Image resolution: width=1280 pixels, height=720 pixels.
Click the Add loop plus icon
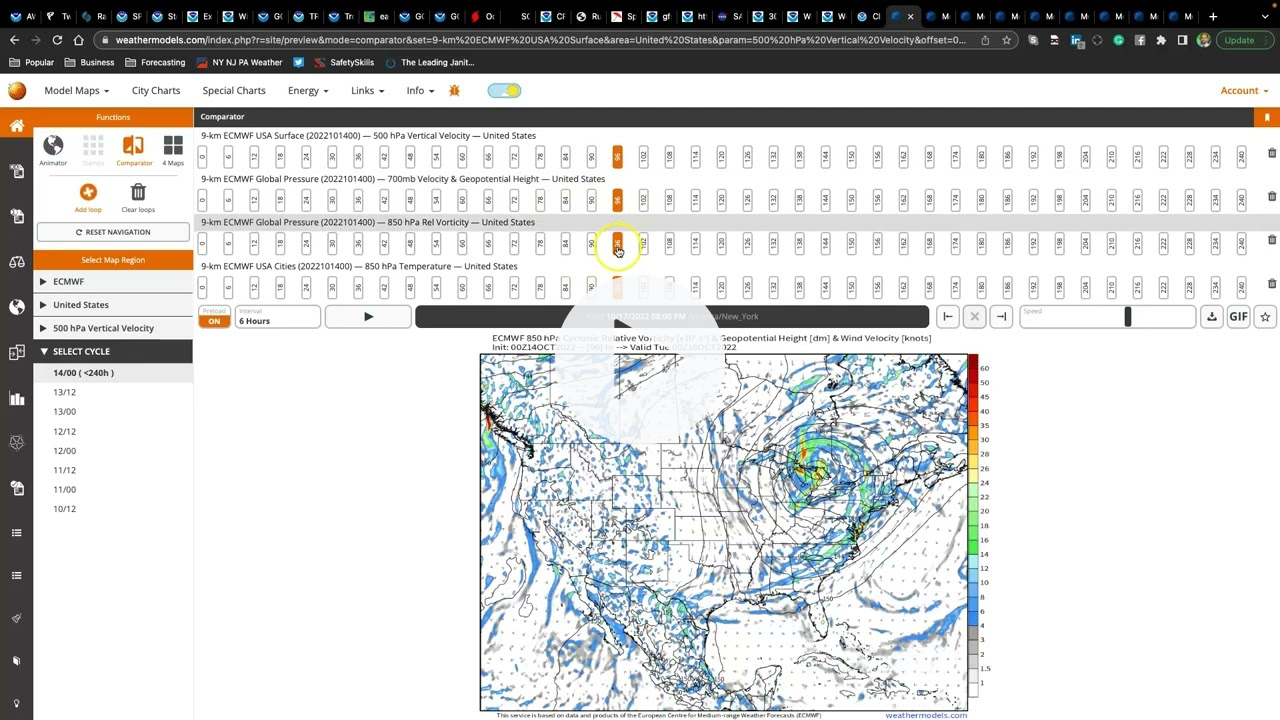point(88,192)
